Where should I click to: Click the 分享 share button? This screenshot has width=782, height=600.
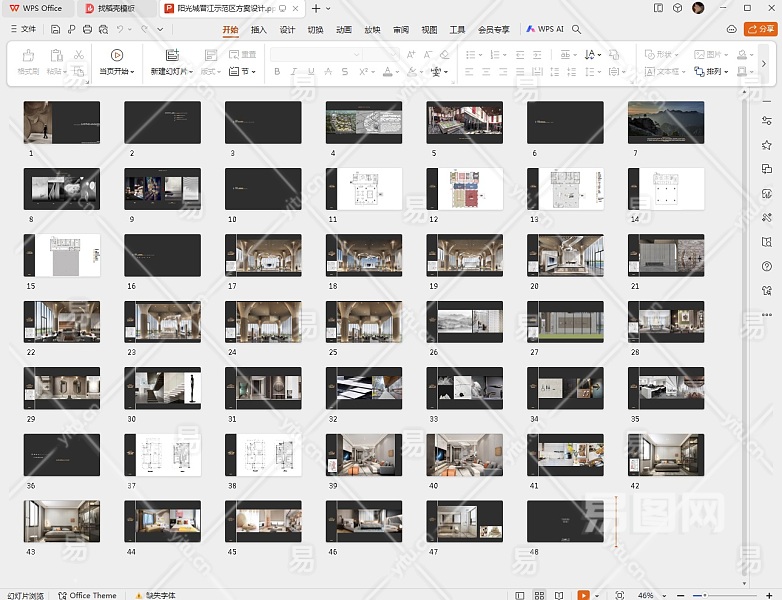(x=762, y=30)
